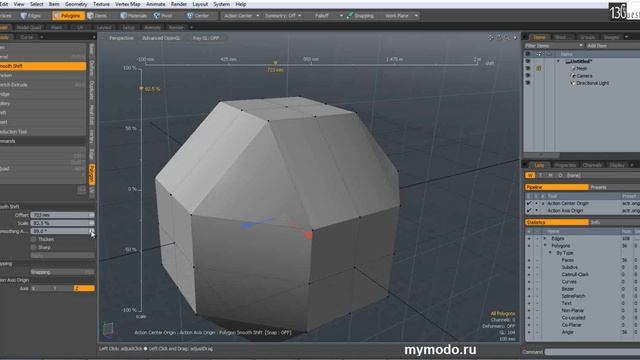This screenshot has width=640, height=360.
Task: Select the Camera item in list
Action: [584, 76]
